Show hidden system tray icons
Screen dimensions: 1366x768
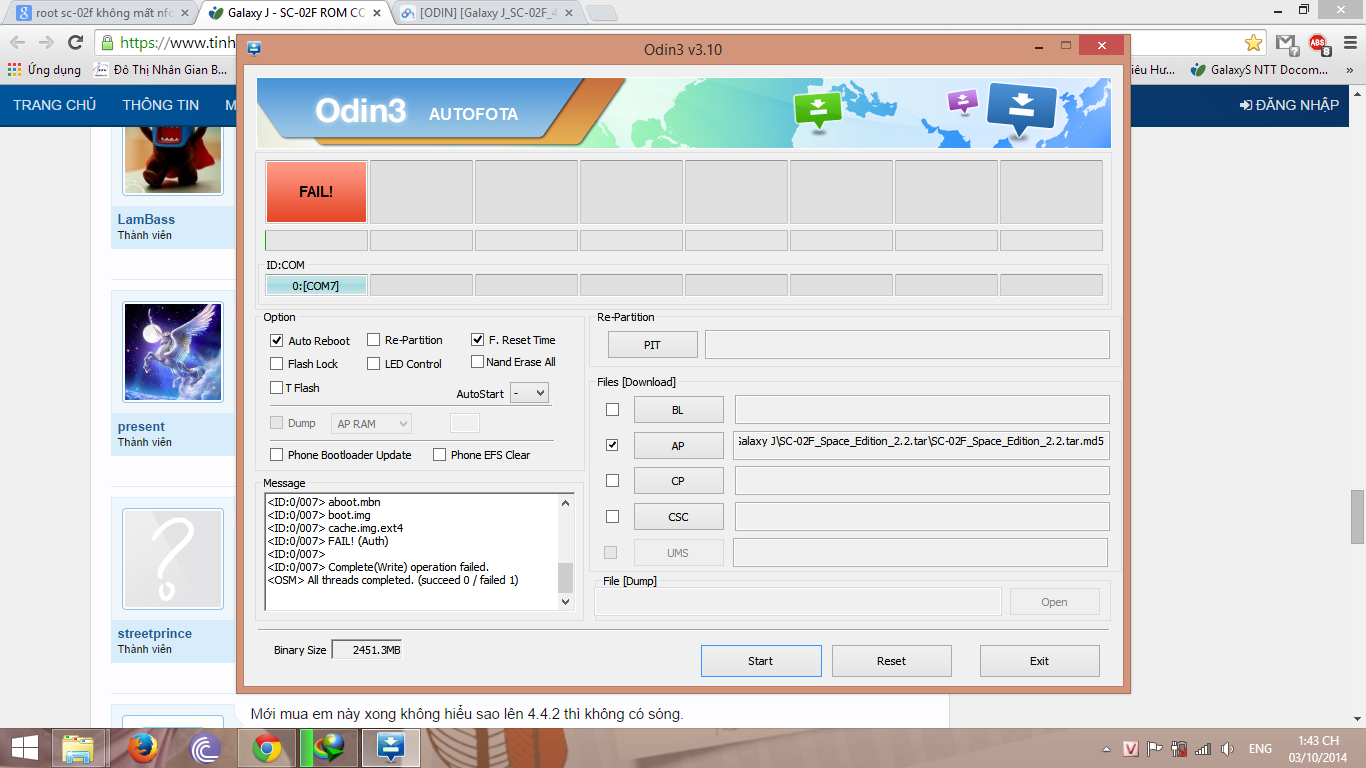click(x=1107, y=749)
